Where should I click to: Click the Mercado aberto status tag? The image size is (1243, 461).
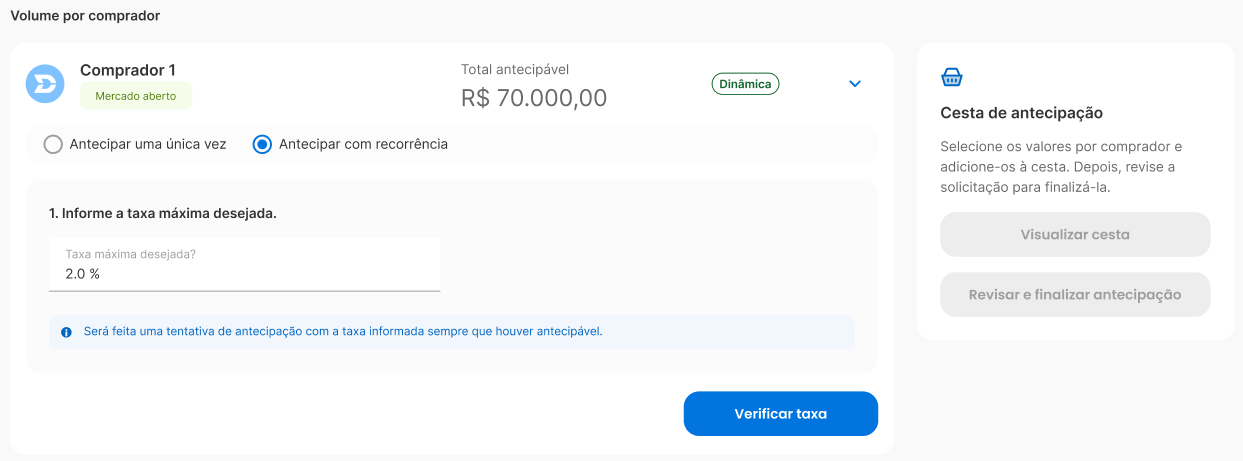click(136, 96)
